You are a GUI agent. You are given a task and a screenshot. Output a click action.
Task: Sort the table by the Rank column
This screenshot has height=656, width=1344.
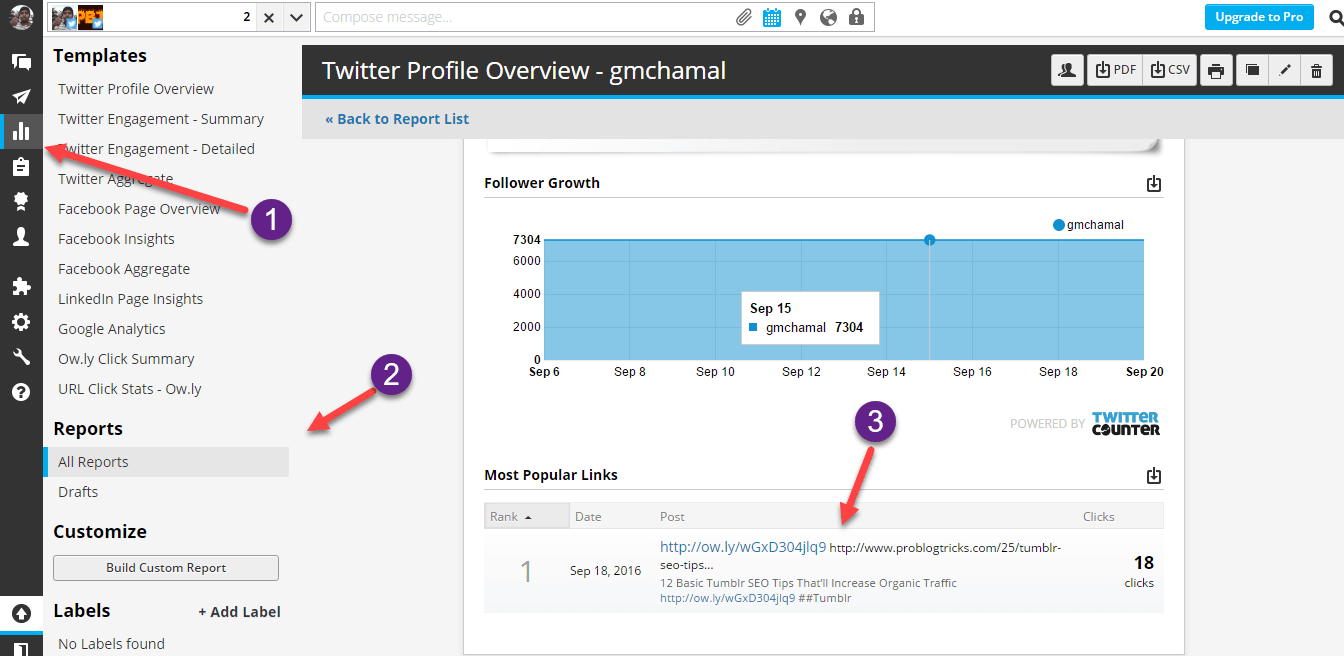click(526, 516)
